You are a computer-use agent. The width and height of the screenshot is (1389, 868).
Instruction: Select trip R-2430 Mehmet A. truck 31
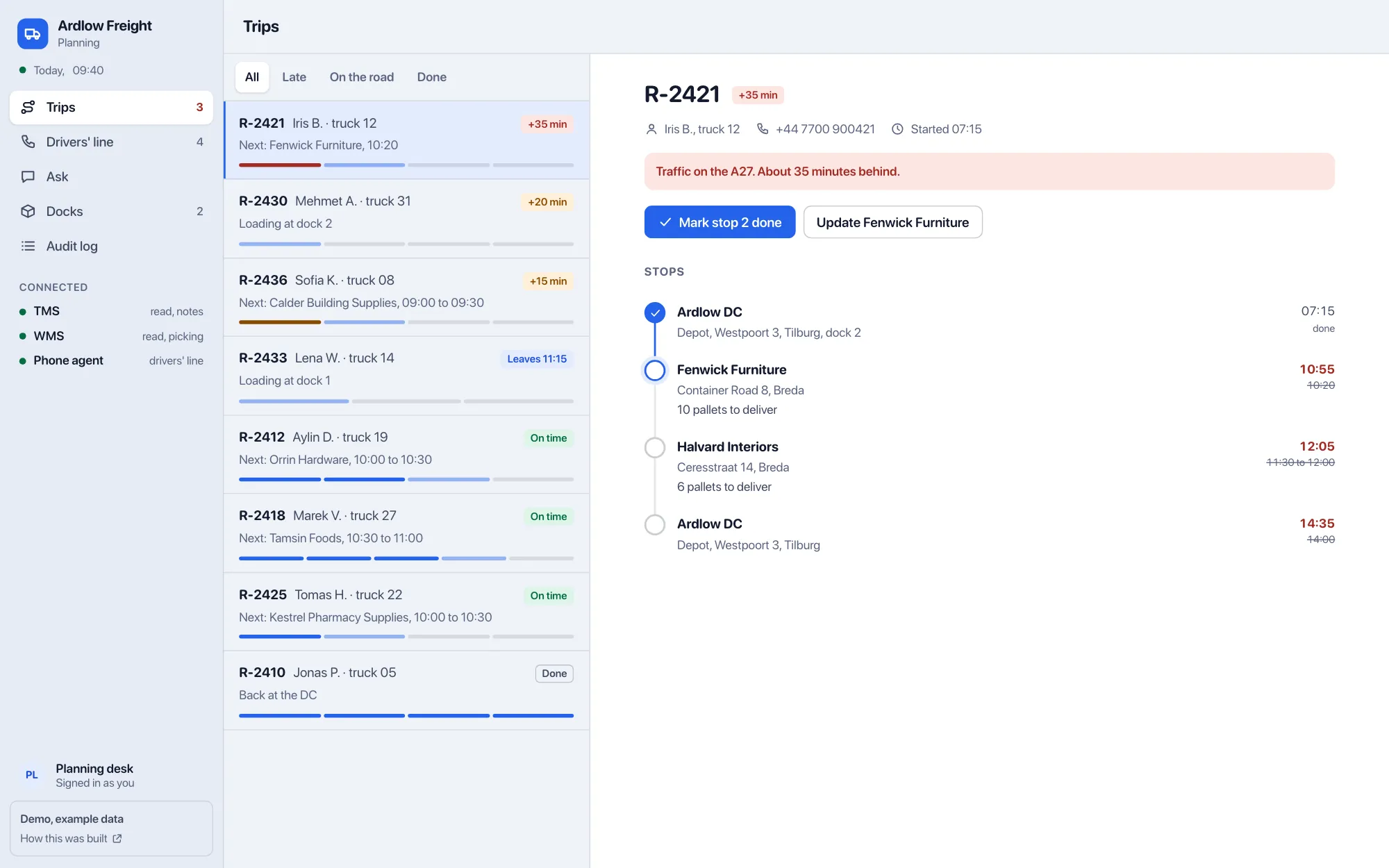(407, 219)
